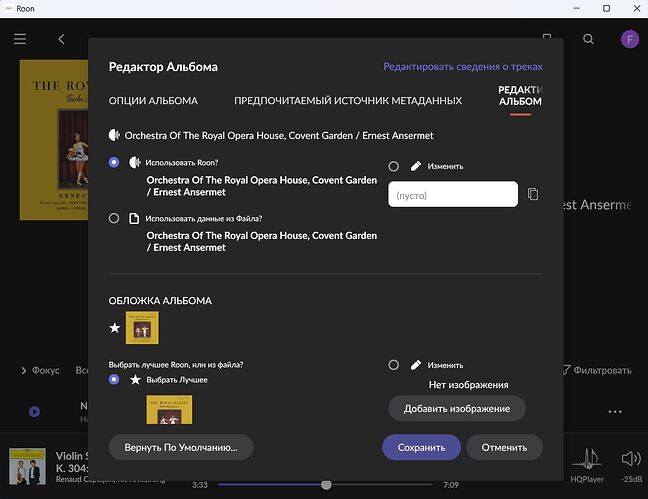Open the HQPlayer signal path icon
648x499 pixels.
coord(588,459)
